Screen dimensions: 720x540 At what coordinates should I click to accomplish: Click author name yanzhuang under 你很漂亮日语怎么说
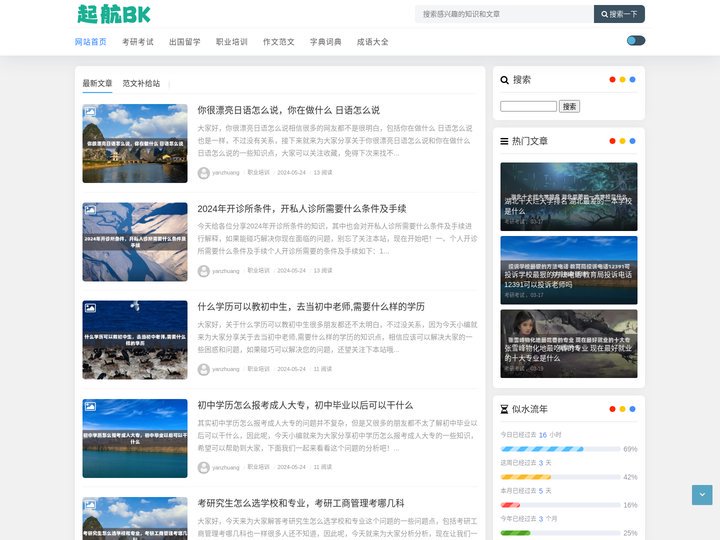pyautogui.click(x=225, y=173)
